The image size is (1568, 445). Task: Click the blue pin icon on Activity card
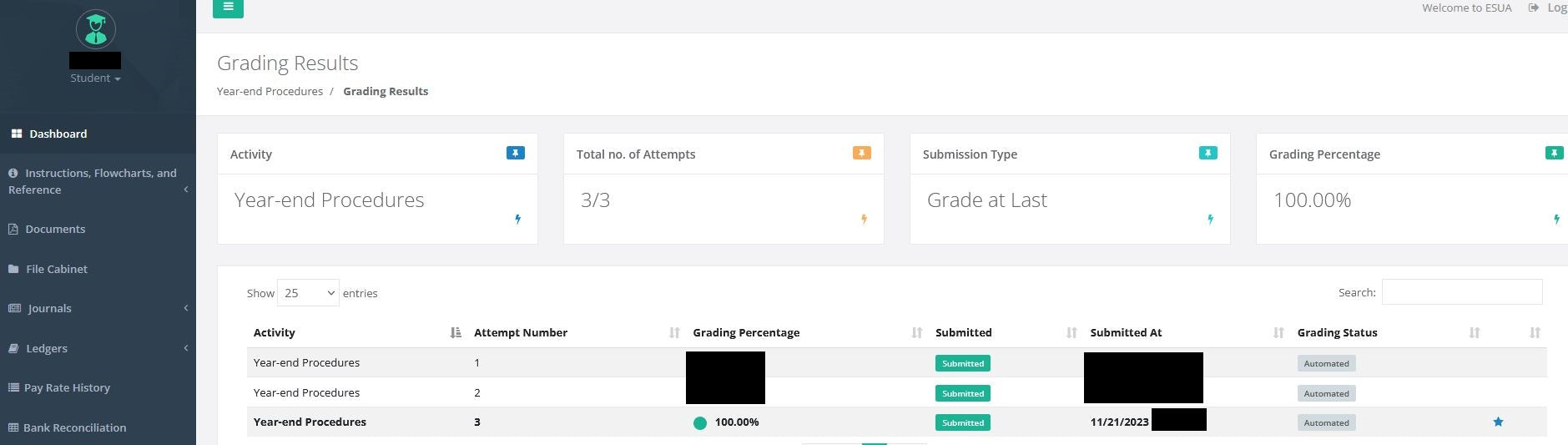tap(516, 153)
